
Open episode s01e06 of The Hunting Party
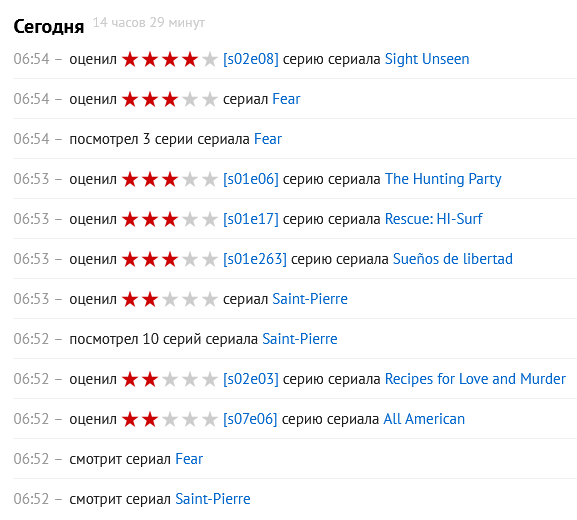click(x=251, y=179)
